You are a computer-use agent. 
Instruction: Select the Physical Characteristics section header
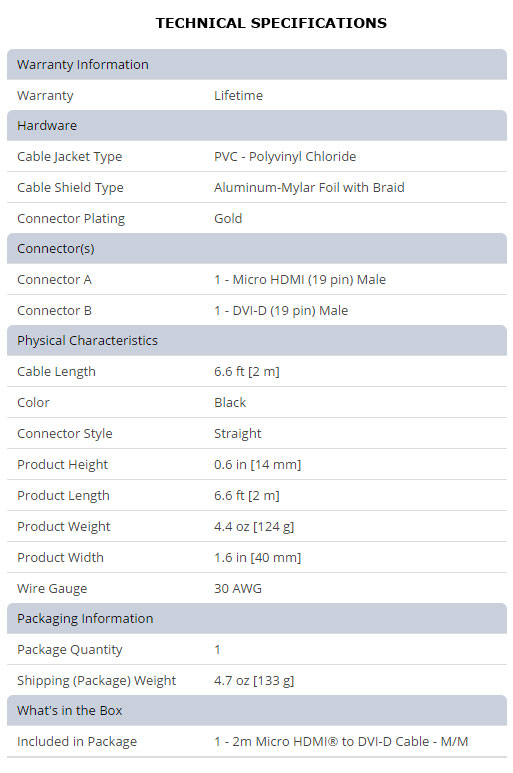pos(257,340)
